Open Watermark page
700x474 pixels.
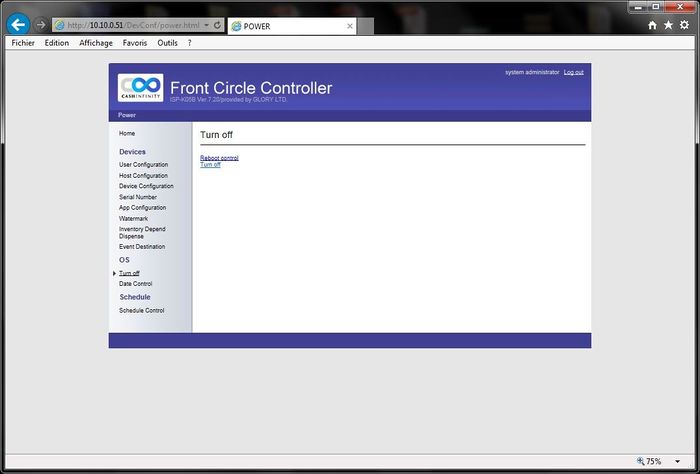pyautogui.click(x=133, y=218)
